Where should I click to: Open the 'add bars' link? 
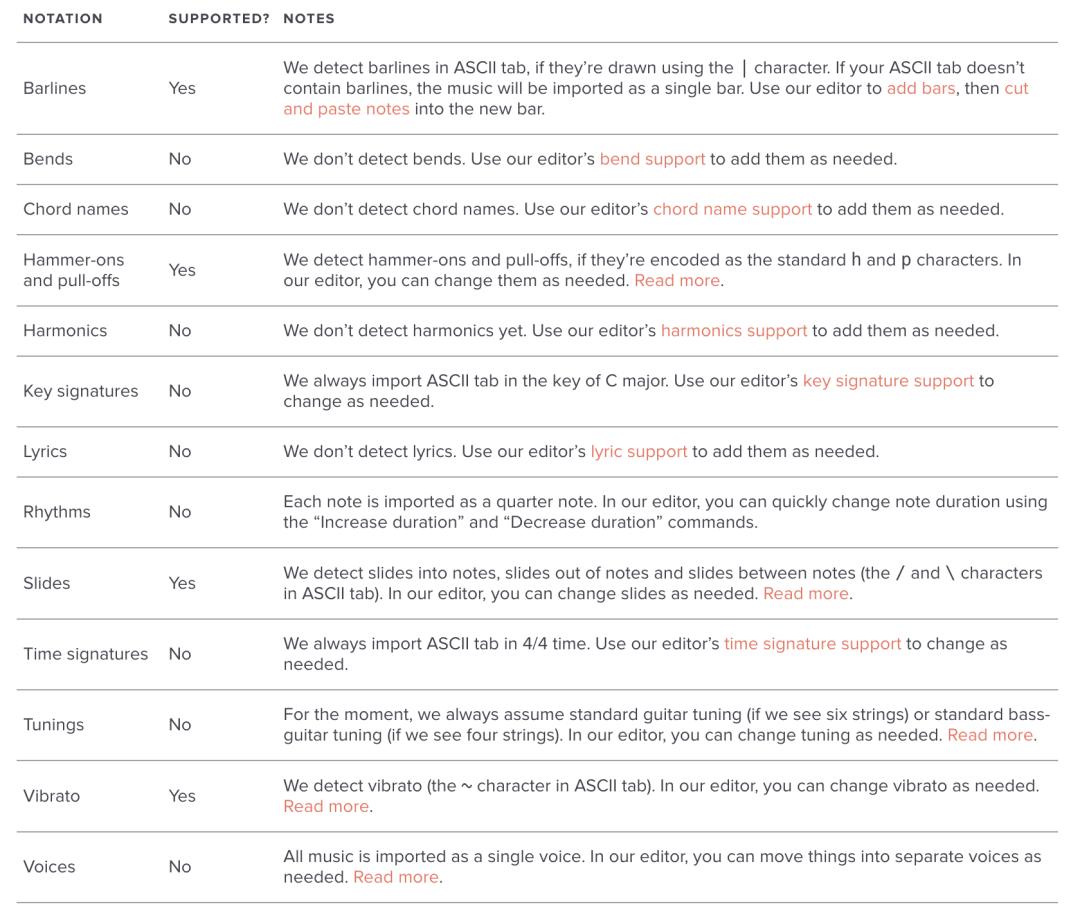(x=920, y=88)
